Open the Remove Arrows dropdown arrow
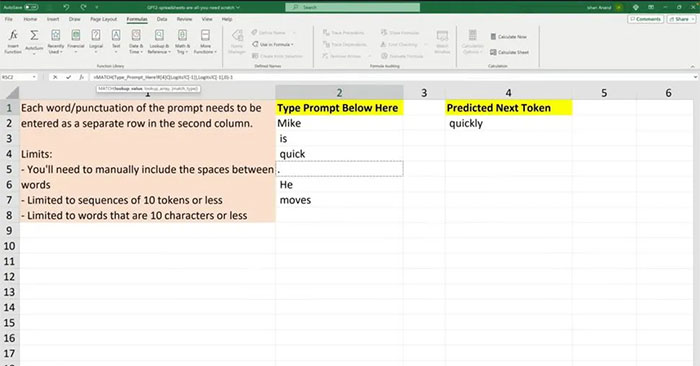The width and height of the screenshot is (700, 366). pyautogui.click(x=369, y=56)
